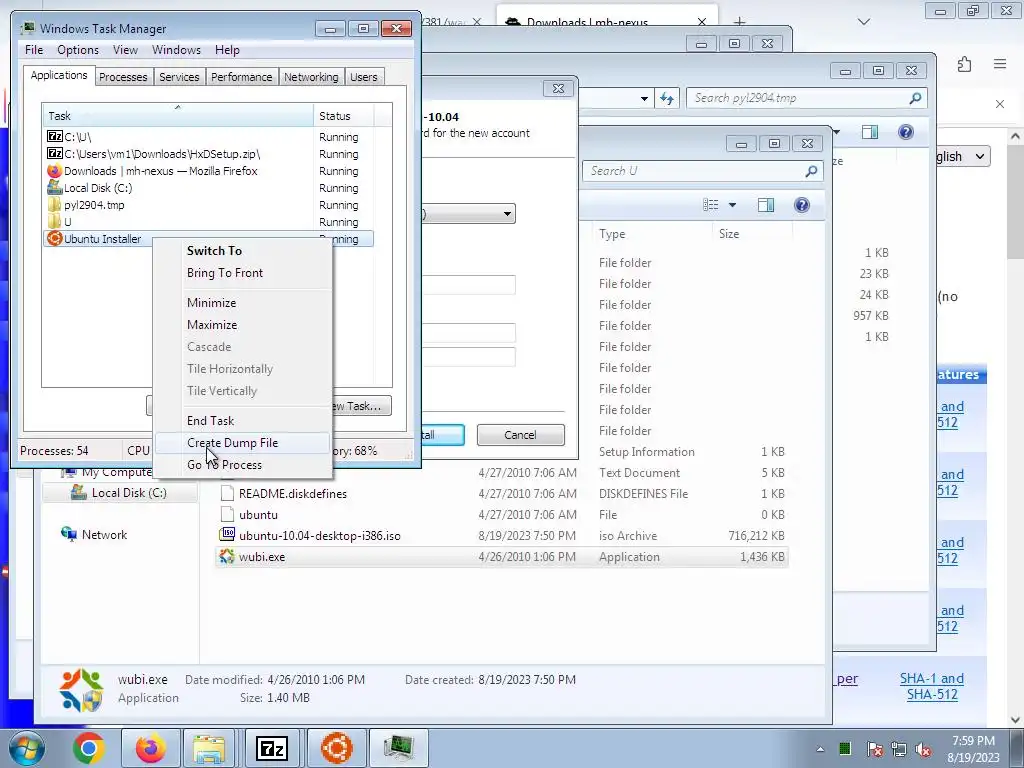The image size is (1024, 768).
Task: Open help in pyl2904.tmp window
Action: [x=906, y=132]
